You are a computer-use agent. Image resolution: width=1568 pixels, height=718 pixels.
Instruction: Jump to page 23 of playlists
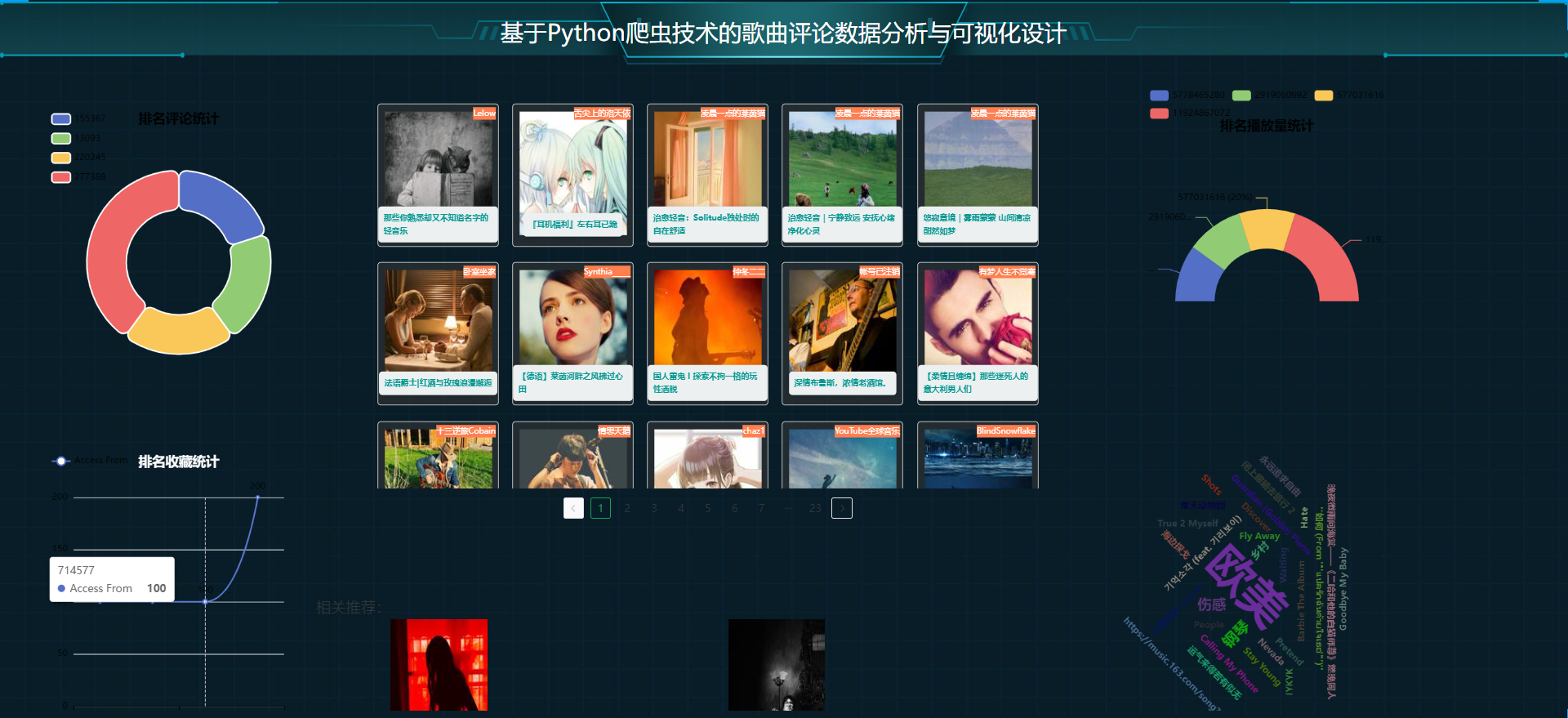click(x=814, y=508)
